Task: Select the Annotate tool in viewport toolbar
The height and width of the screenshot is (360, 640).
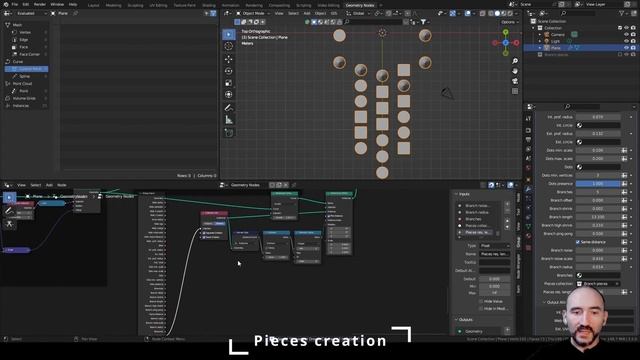Action: click(229, 108)
